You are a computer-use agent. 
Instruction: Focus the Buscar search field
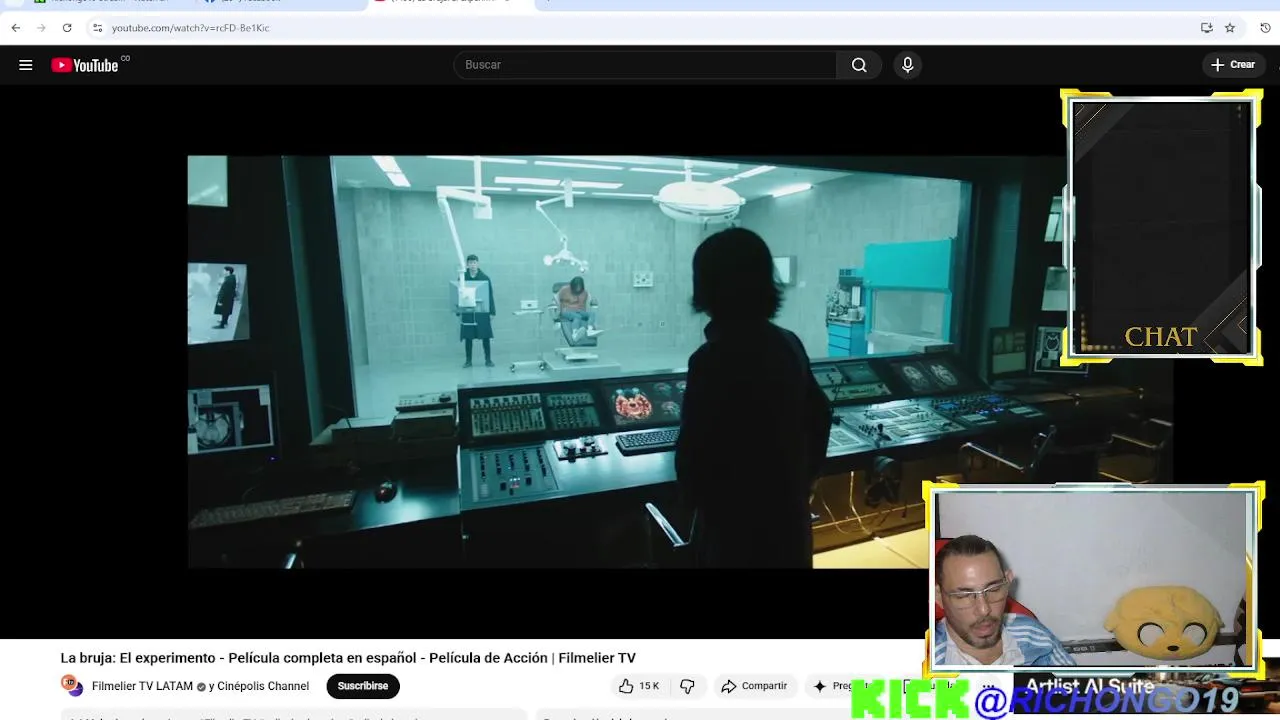click(x=645, y=65)
